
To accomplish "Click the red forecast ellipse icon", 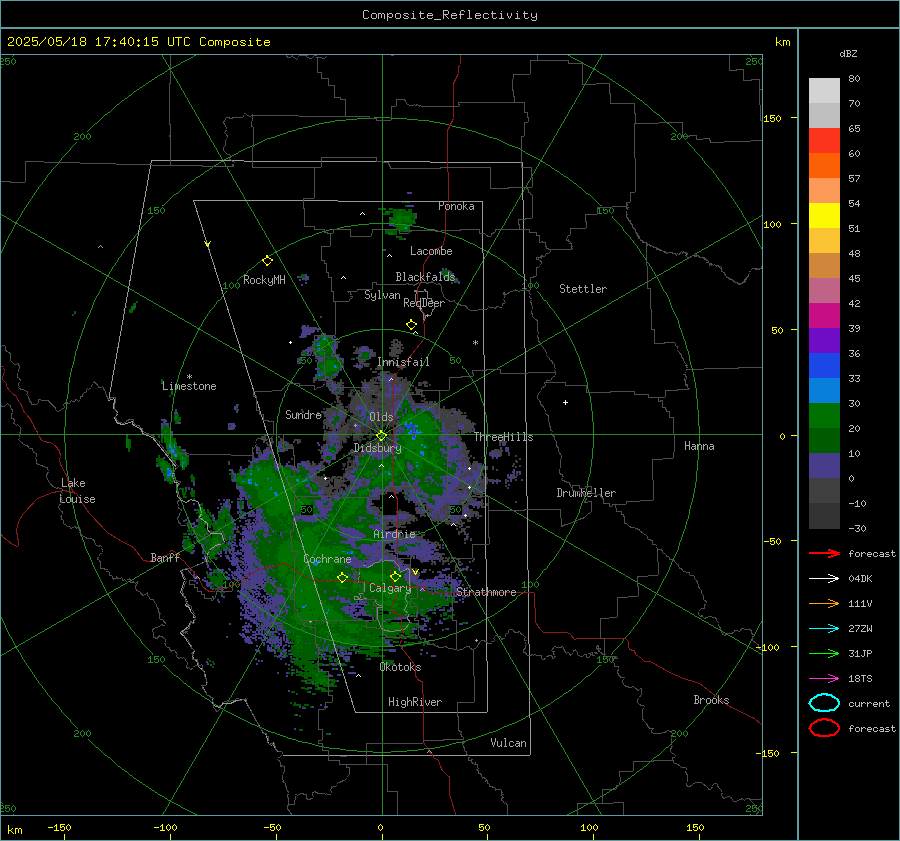I will pyautogui.click(x=824, y=728).
